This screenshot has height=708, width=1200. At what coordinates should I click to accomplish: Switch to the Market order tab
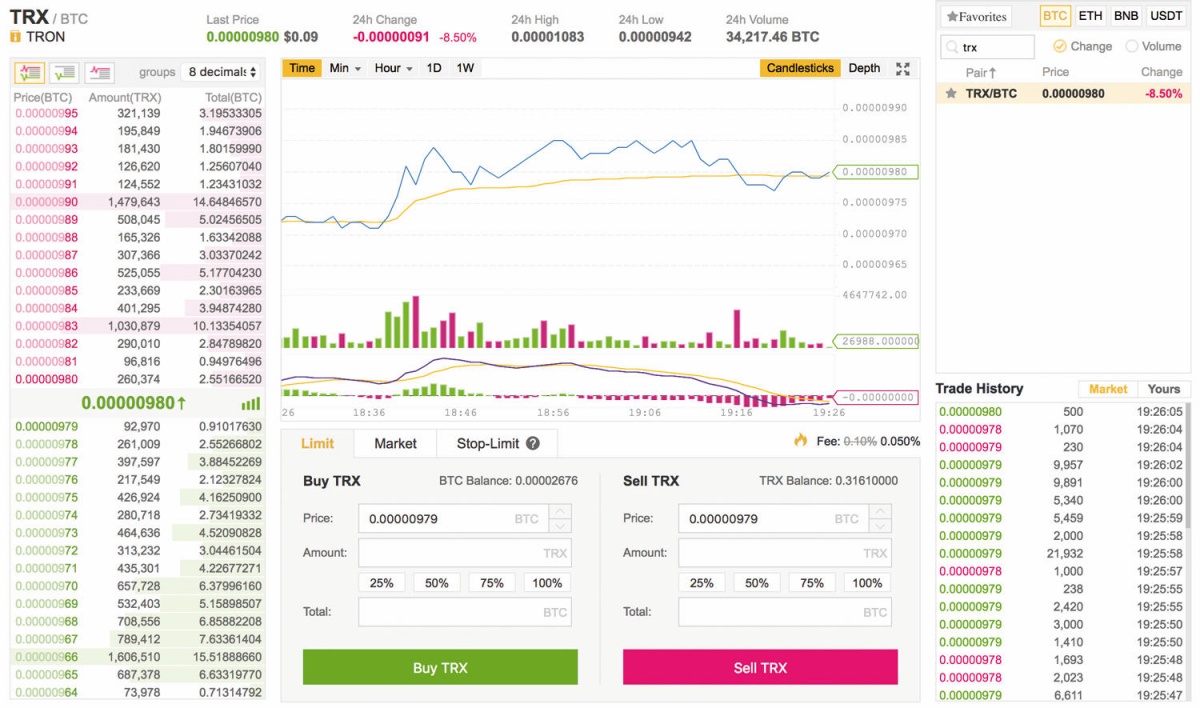[395, 443]
